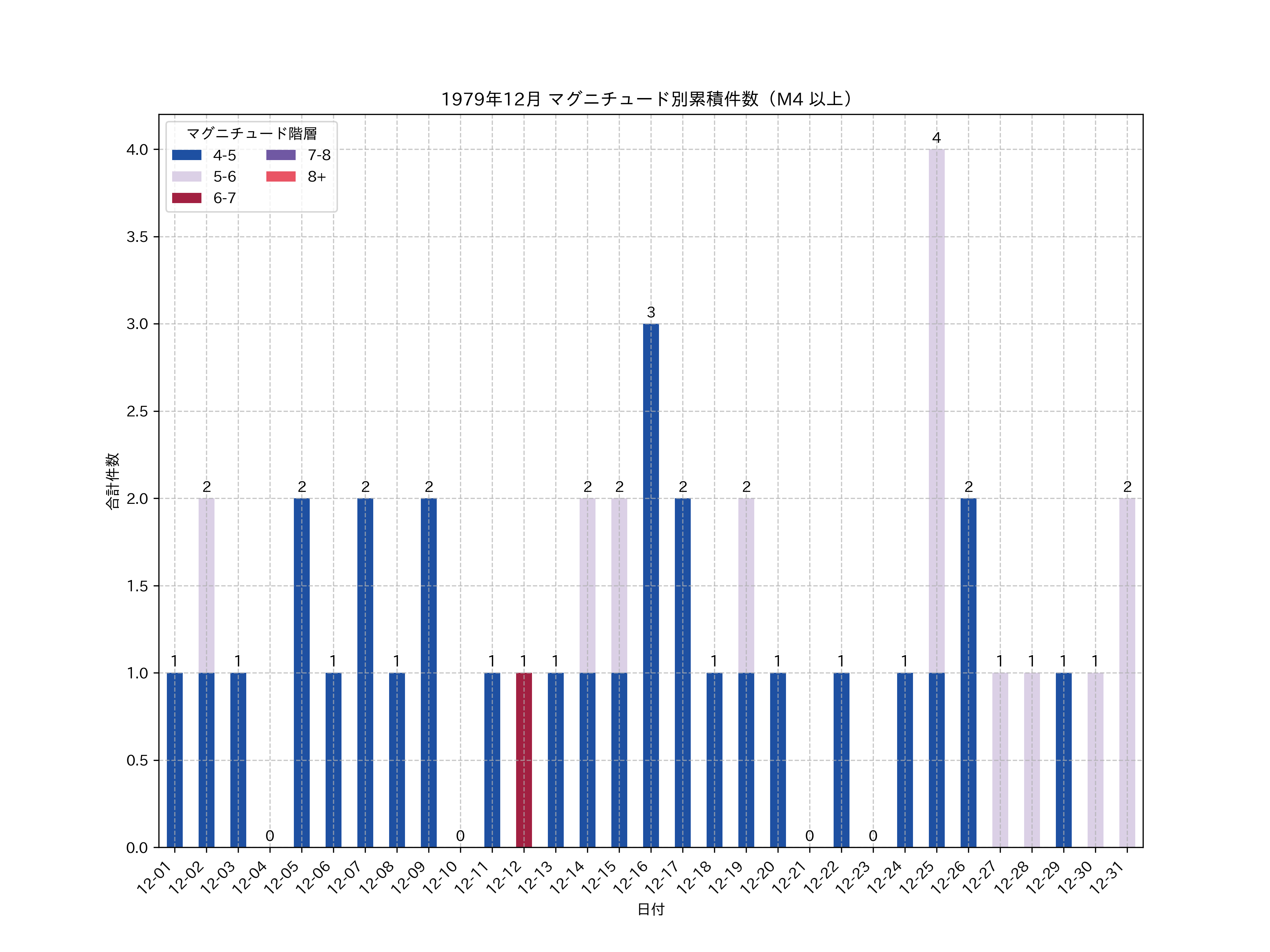This screenshot has width=1270, height=952.
Task: Click the legend title マグニチュード階層
Action: 252,134
